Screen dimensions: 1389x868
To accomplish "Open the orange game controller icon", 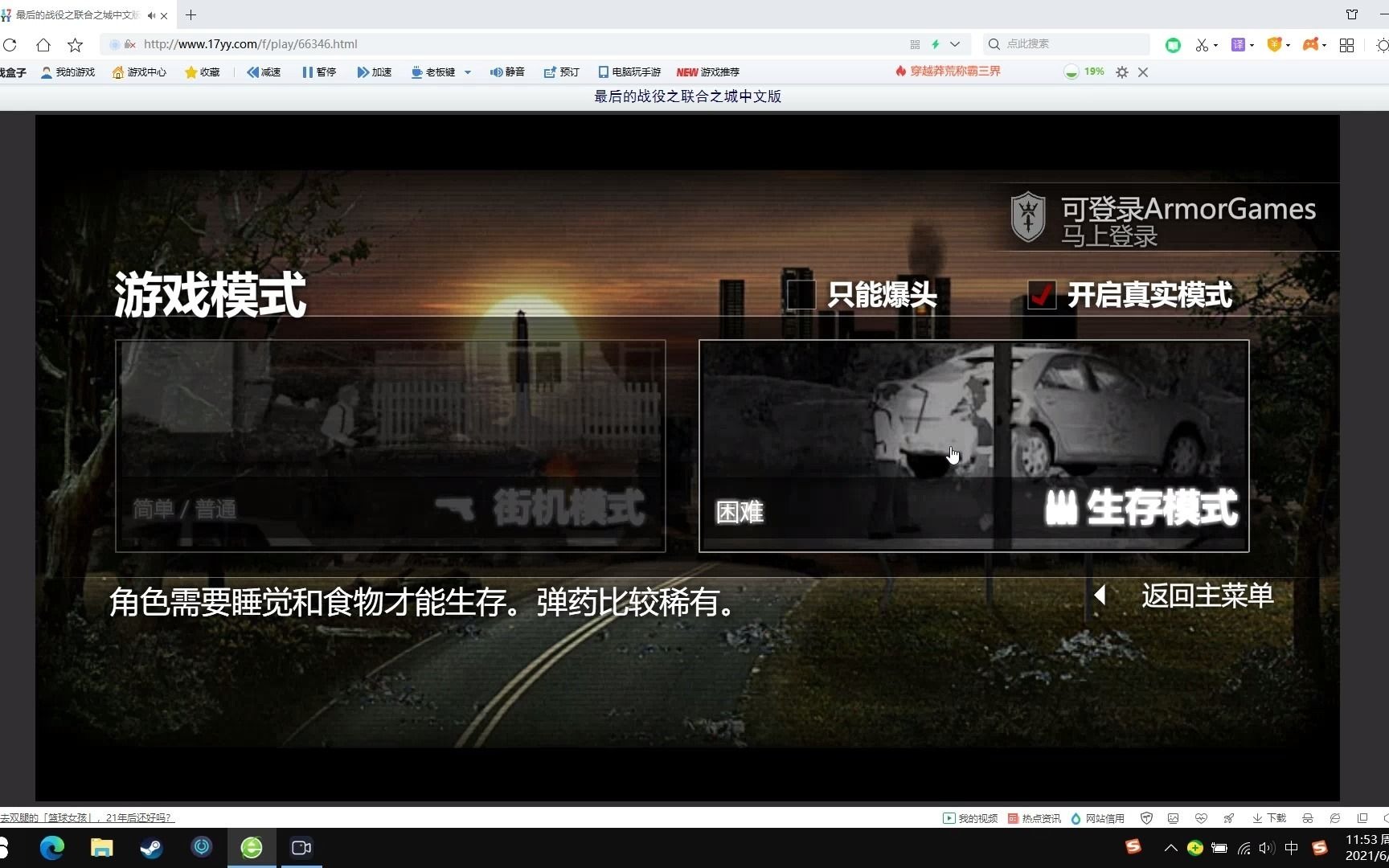I will click(x=1310, y=45).
